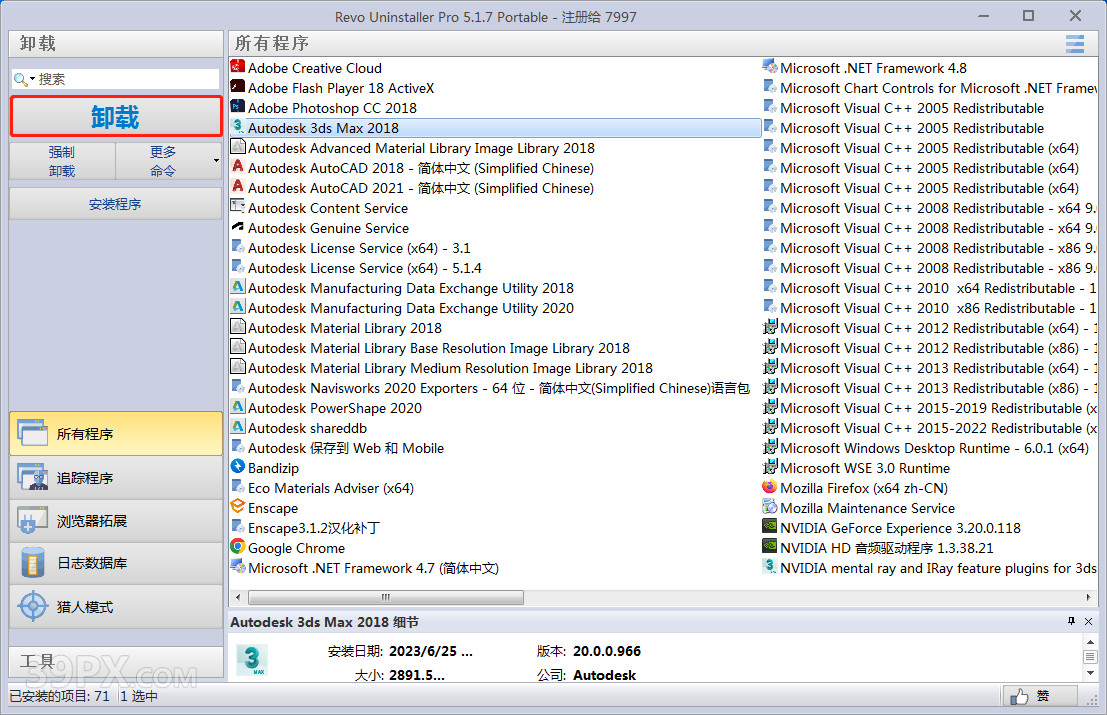Image resolution: width=1107 pixels, height=715 pixels.
Task: Click the Autodesk AutoCAD 2021 icon
Action: click(x=238, y=187)
